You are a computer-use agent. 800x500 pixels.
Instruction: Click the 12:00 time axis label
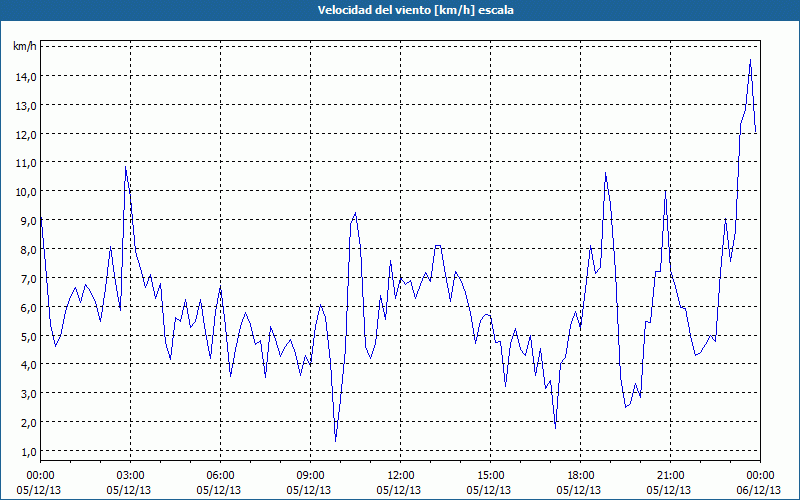(x=401, y=476)
